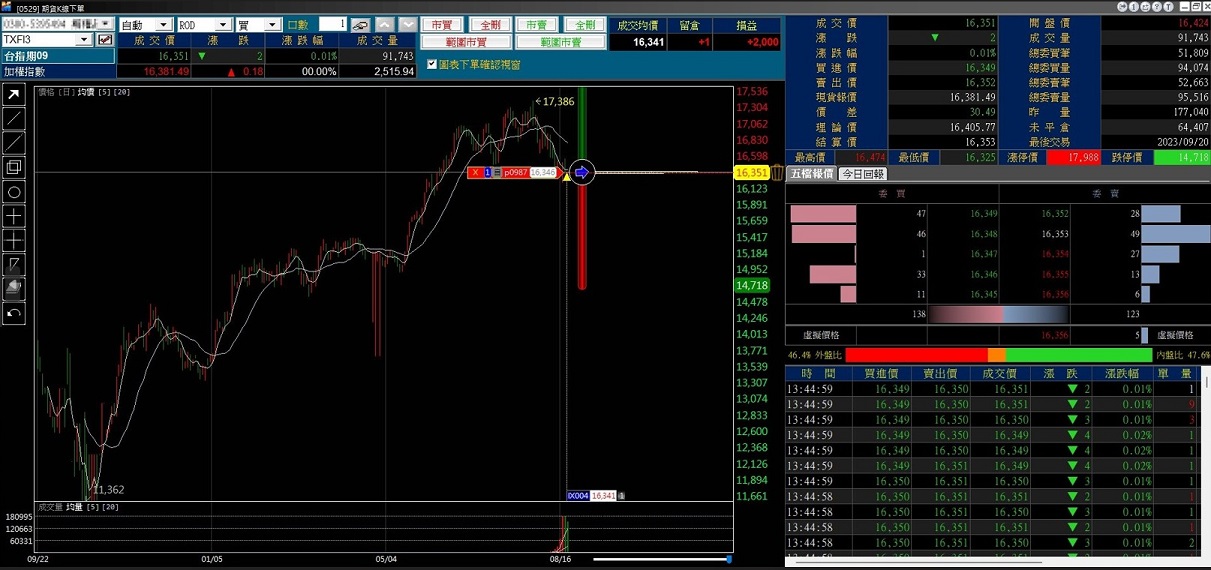Click the 範圍市賣 button

pyautogui.click(x=561, y=42)
